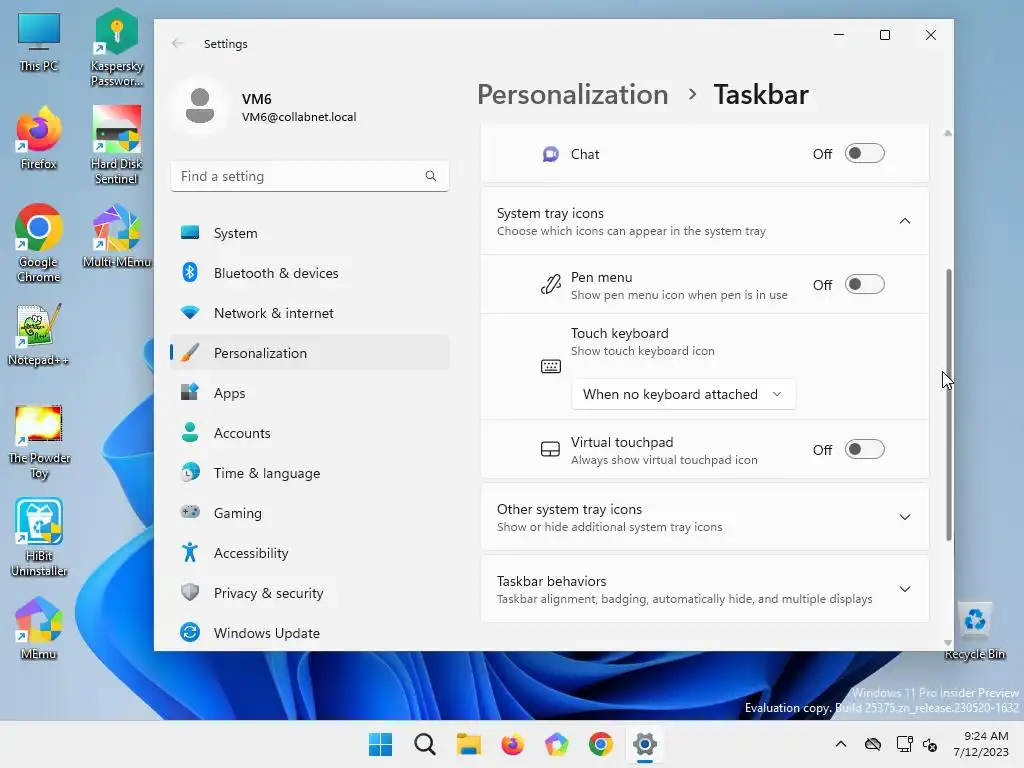This screenshot has width=1024, height=768.
Task: Click the back arrow in Settings
Action: pyautogui.click(x=178, y=44)
